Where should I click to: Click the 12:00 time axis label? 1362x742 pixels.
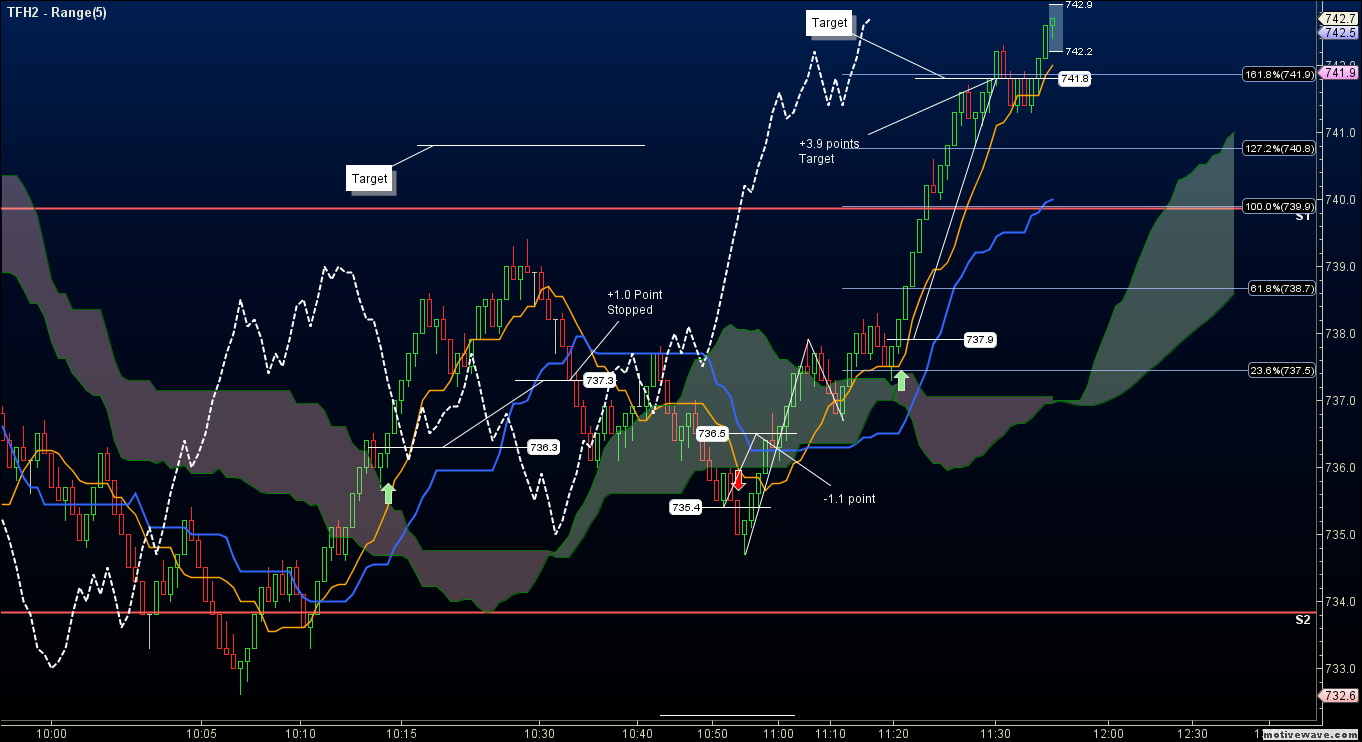[x=1109, y=733]
